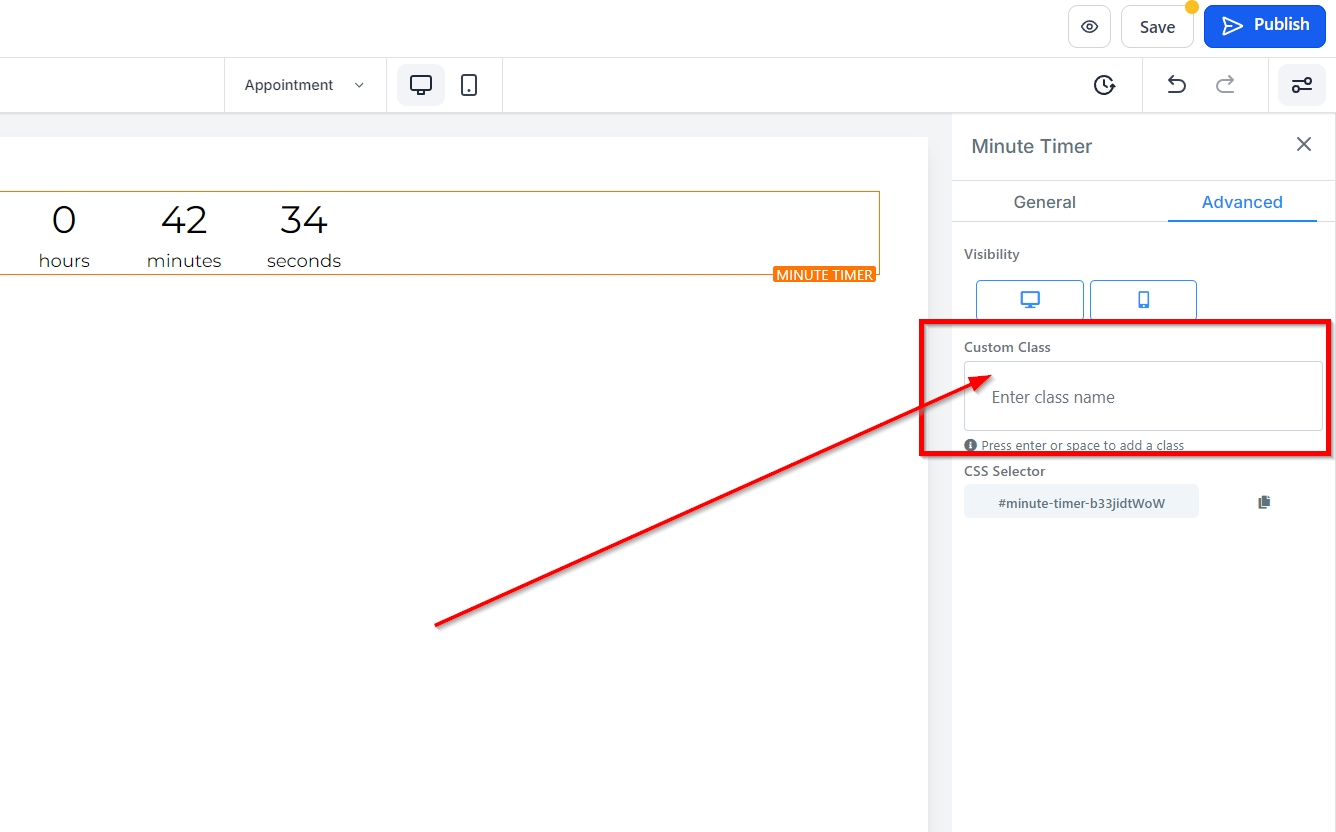The image size is (1336, 832).
Task: Switch to desktop view in toolbar
Action: click(x=421, y=85)
